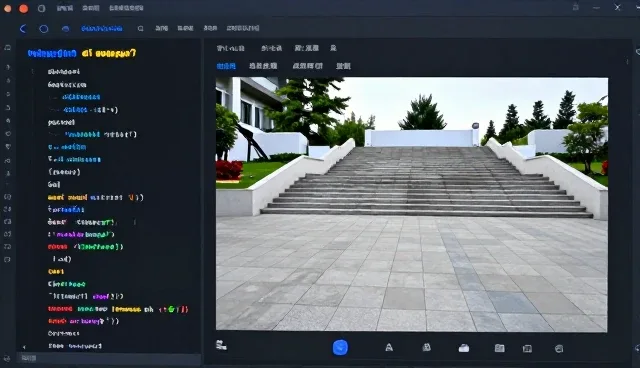Click the staircase photo preview

point(412,204)
